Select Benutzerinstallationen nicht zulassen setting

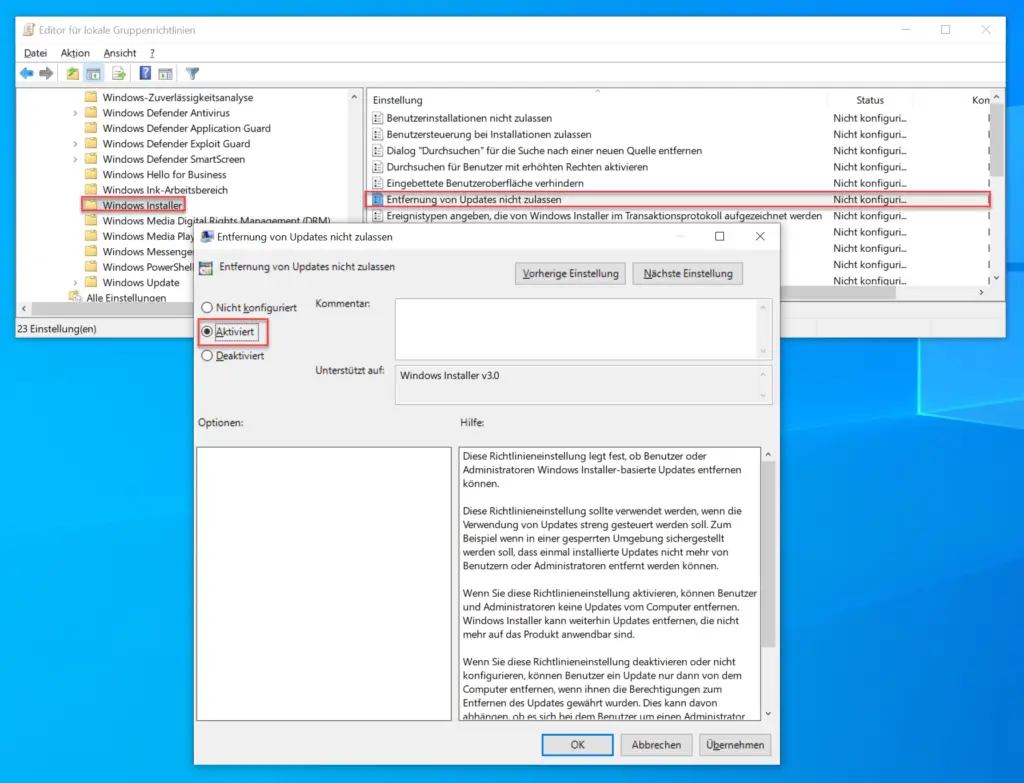469,118
